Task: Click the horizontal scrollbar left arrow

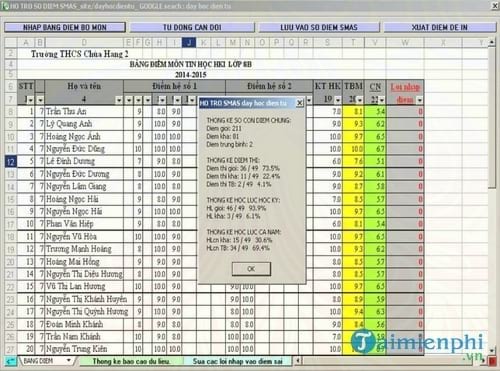Action: pos(298,361)
